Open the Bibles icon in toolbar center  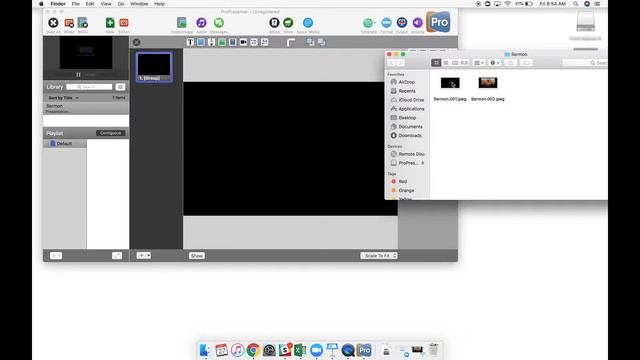(x=274, y=23)
